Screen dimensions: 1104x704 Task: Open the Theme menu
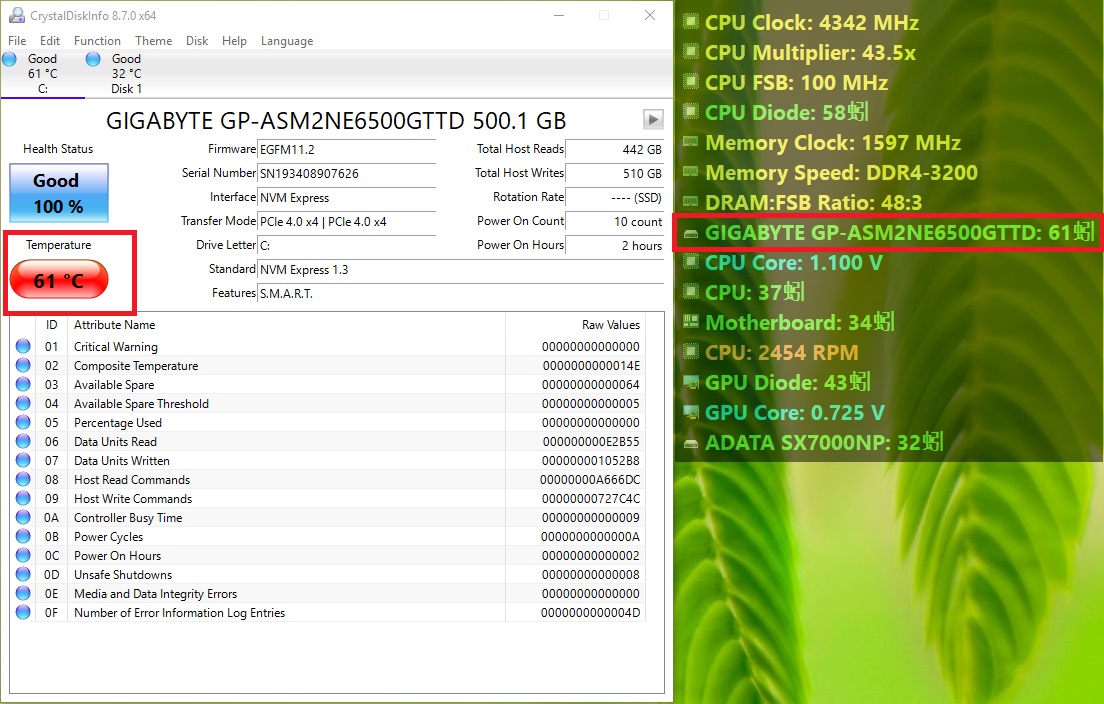(x=153, y=41)
